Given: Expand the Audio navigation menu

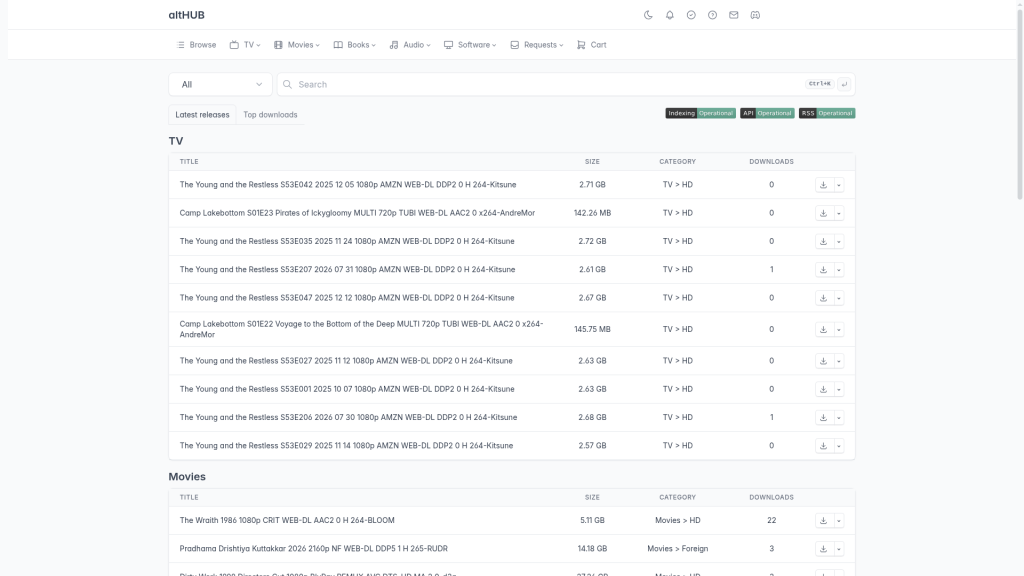Looking at the screenshot, I should [410, 45].
